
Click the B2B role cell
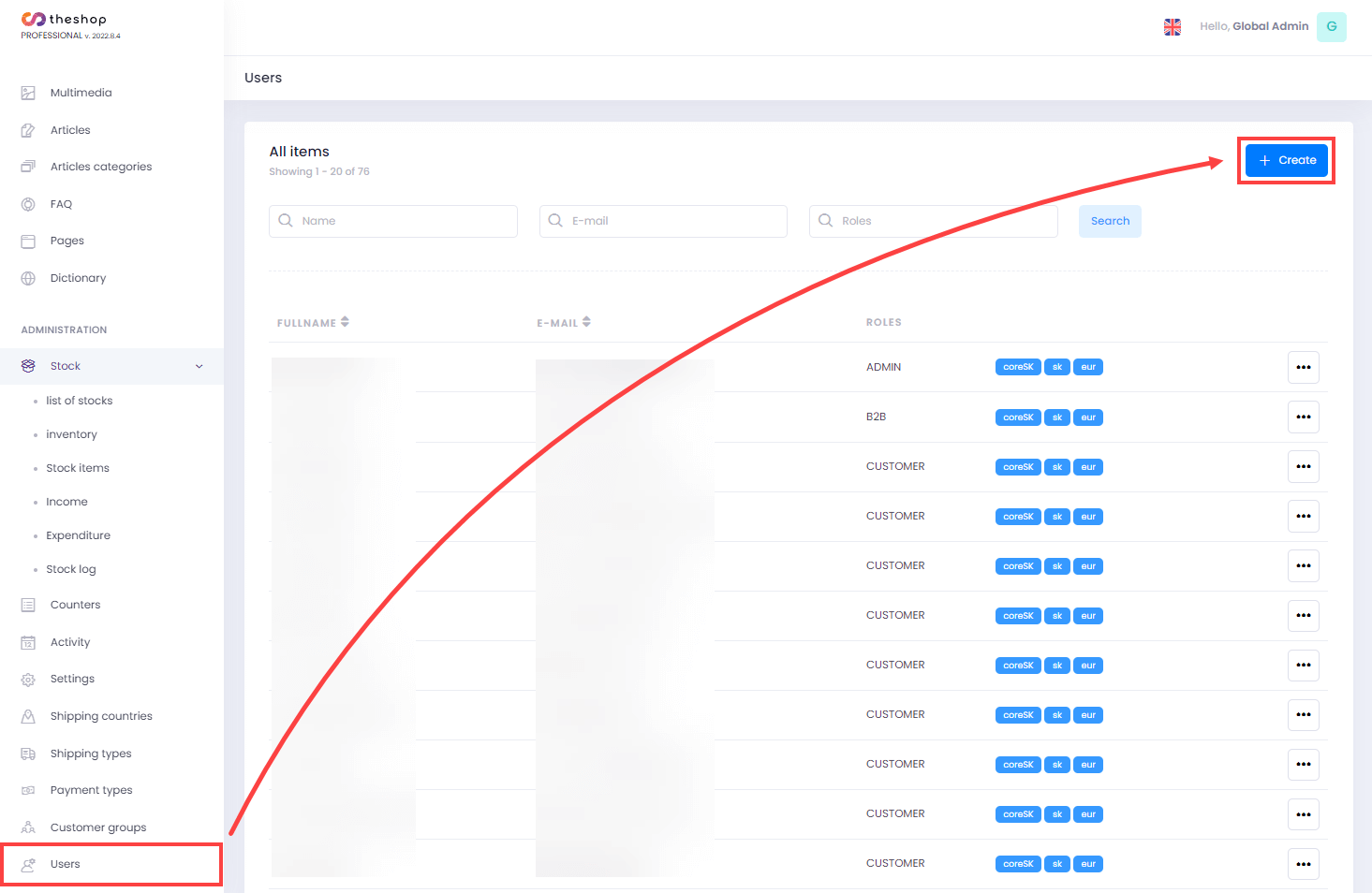(x=876, y=417)
